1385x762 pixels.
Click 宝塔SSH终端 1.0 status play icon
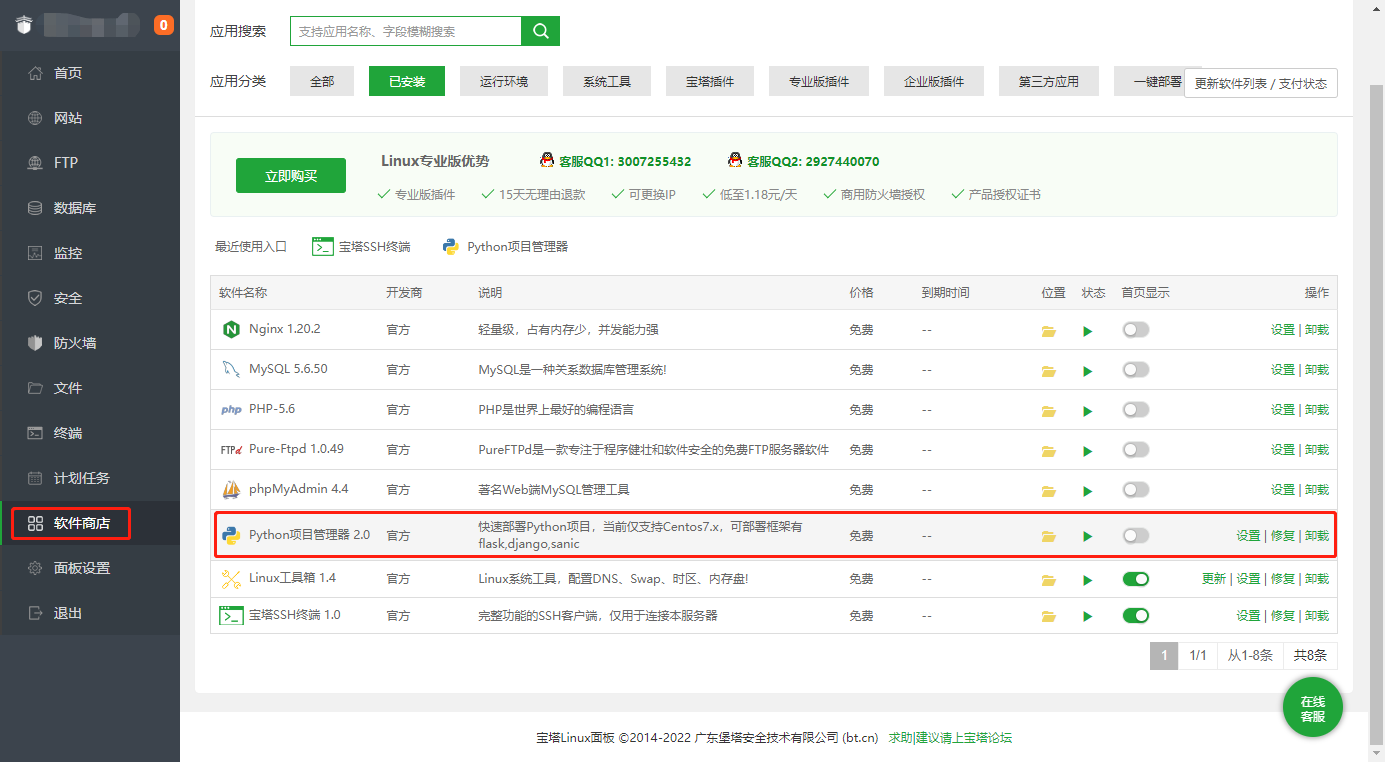click(x=1088, y=616)
